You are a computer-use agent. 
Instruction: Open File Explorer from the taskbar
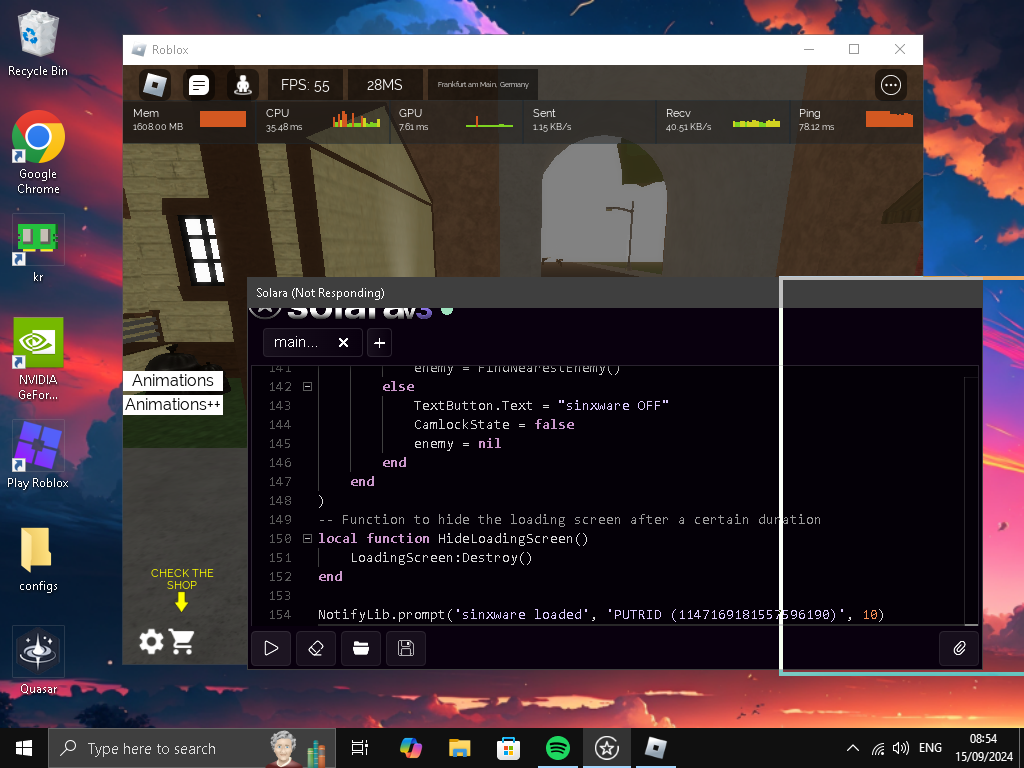tap(460, 748)
